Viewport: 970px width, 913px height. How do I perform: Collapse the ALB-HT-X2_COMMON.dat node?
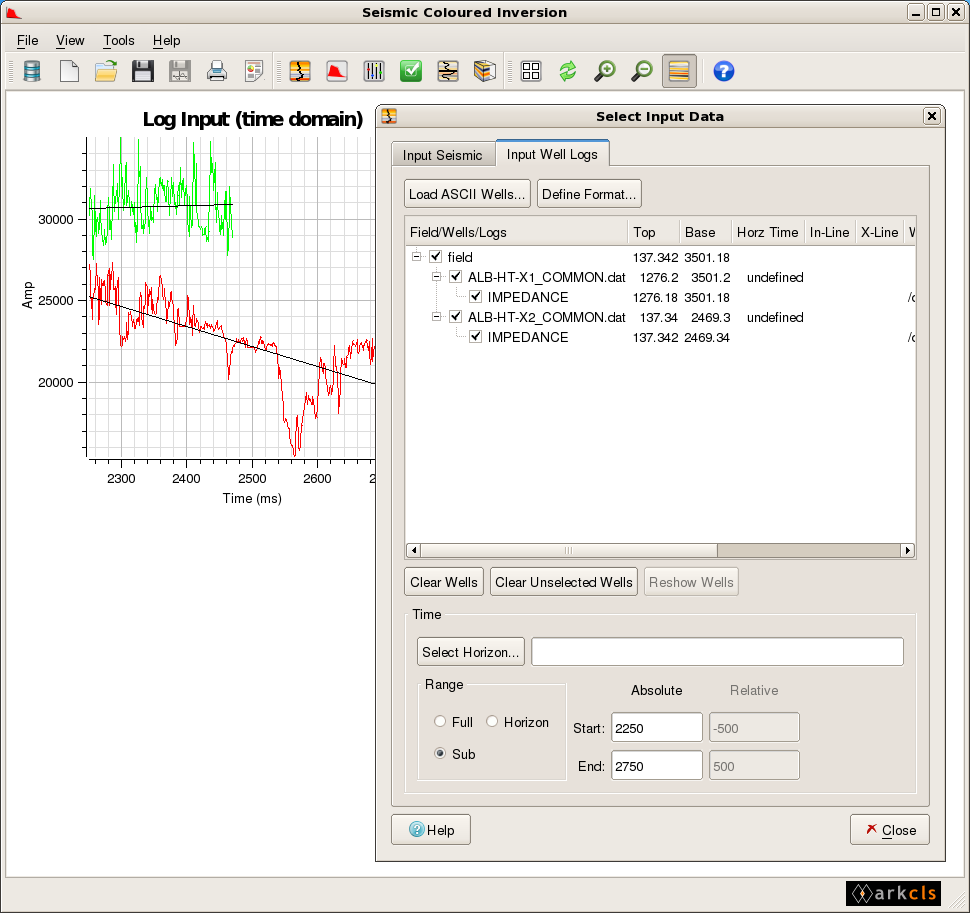pos(436,316)
